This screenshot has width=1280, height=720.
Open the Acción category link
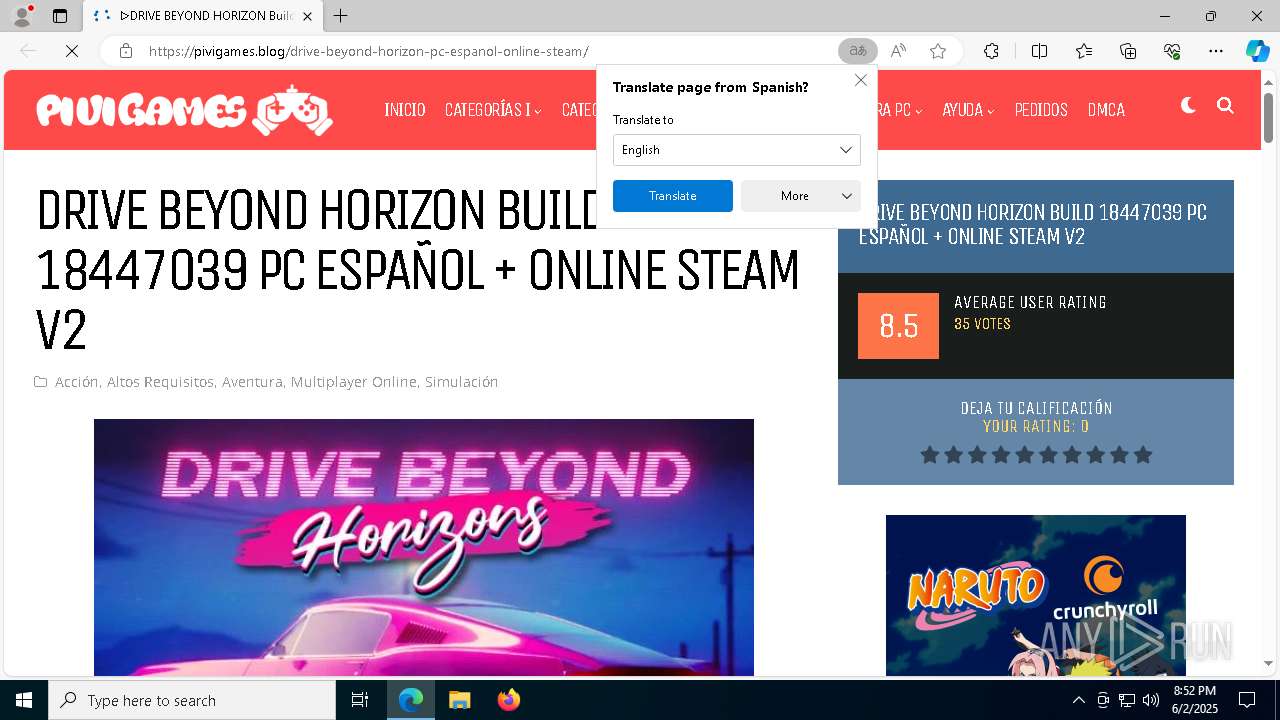[76, 382]
